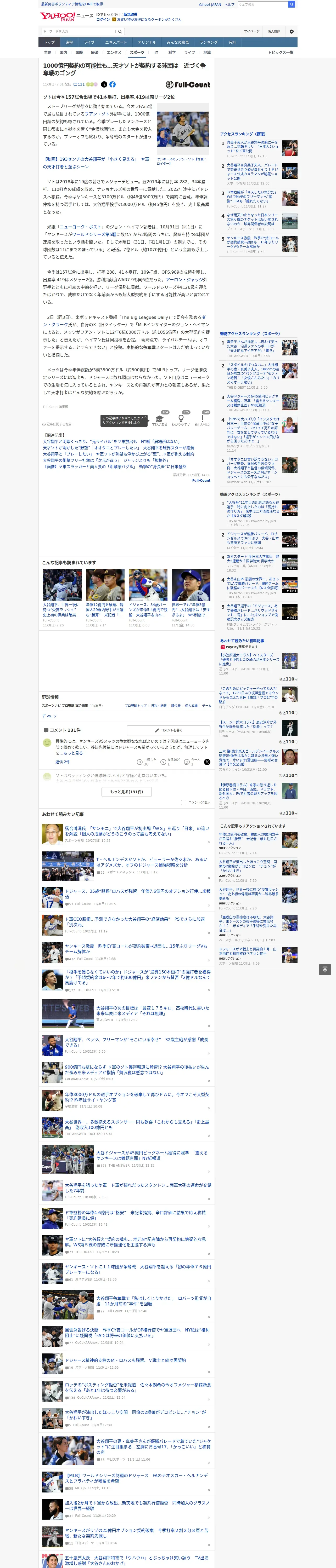This screenshot has height=1568, width=336.
Task: Open 【画像】ヤ軍スラッガーと美人妻 link
Action: point(115,467)
